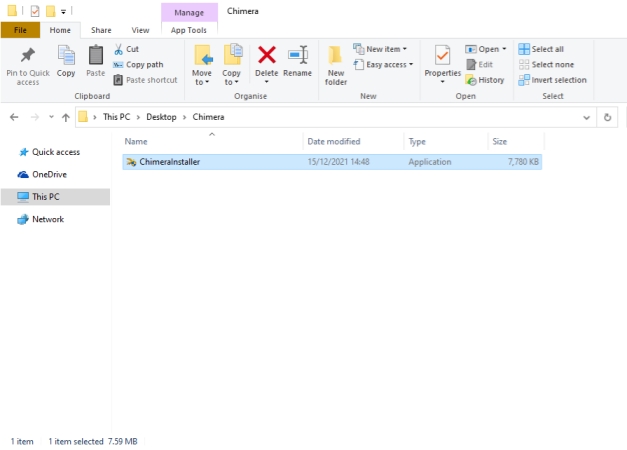Expand the Properties dropdown arrow
Screen dimensions: 627x450
(443, 82)
